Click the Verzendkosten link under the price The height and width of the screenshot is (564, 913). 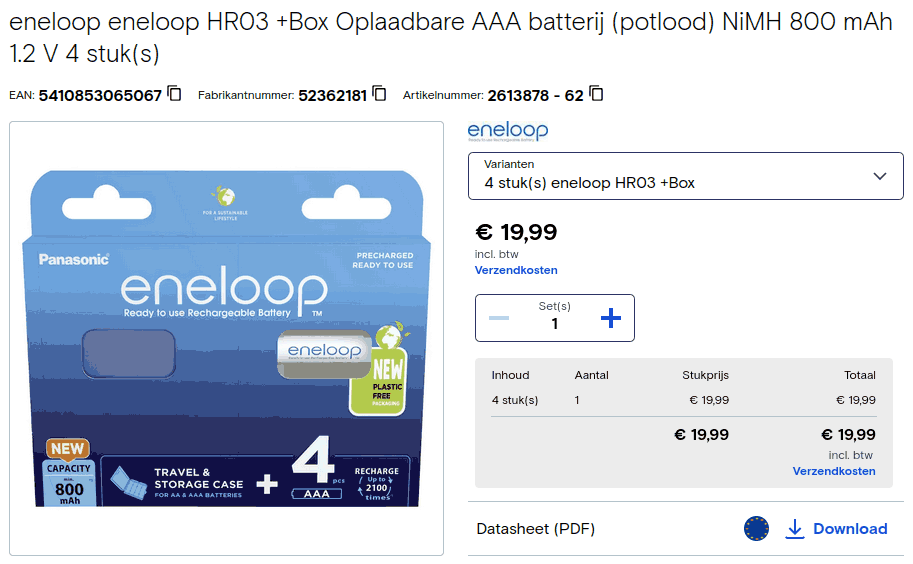point(516,270)
